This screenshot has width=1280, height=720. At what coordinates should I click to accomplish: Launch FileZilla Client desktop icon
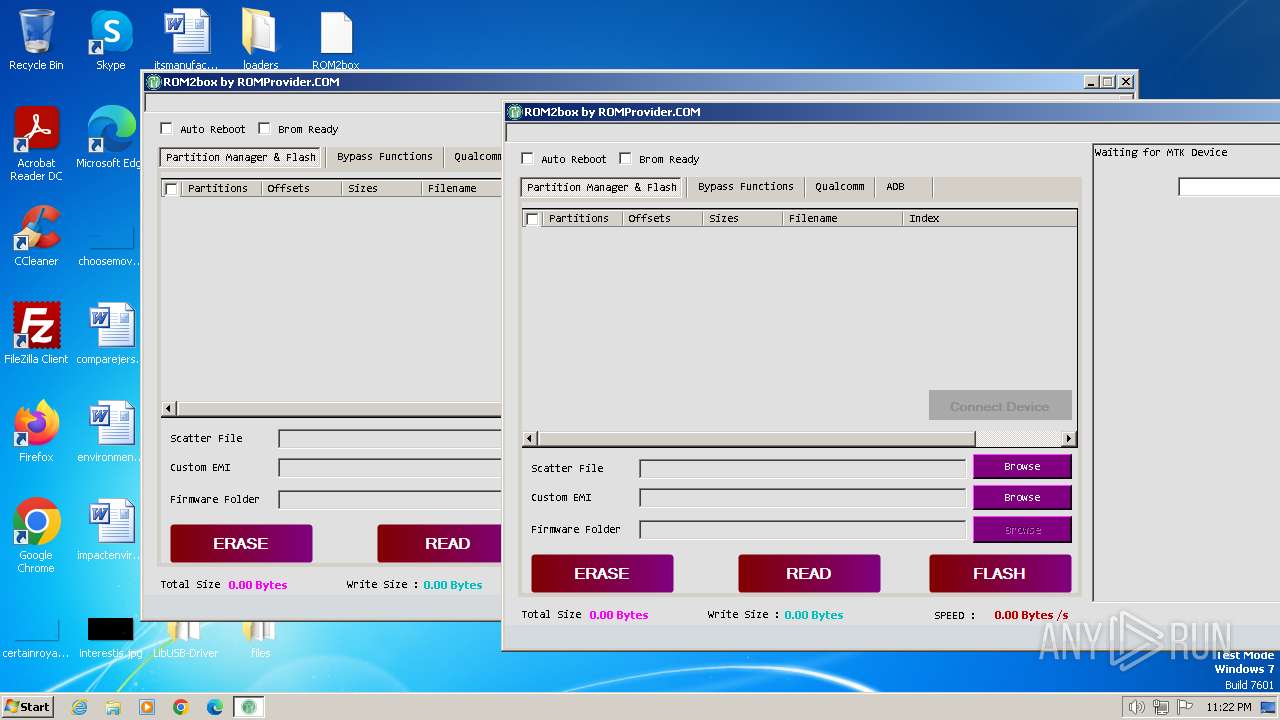click(36, 334)
